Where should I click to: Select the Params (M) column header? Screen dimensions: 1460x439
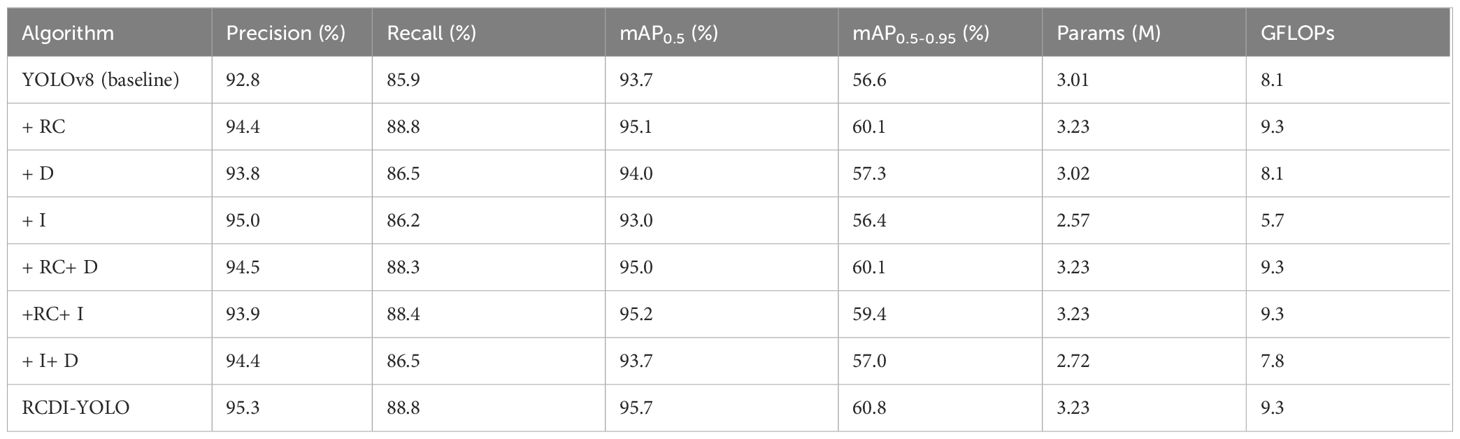(1108, 33)
